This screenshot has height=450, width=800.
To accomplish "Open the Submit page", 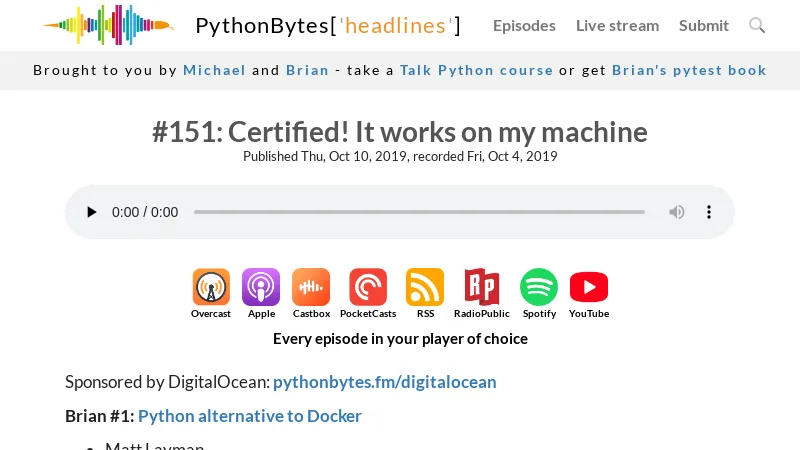I will [704, 25].
